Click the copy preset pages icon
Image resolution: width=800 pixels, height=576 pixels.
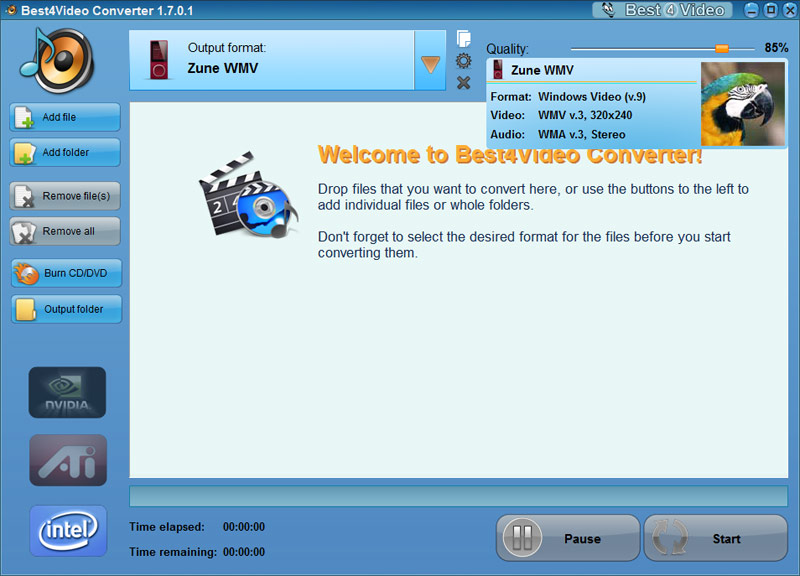pyautogui.click(x=464, y=39)
